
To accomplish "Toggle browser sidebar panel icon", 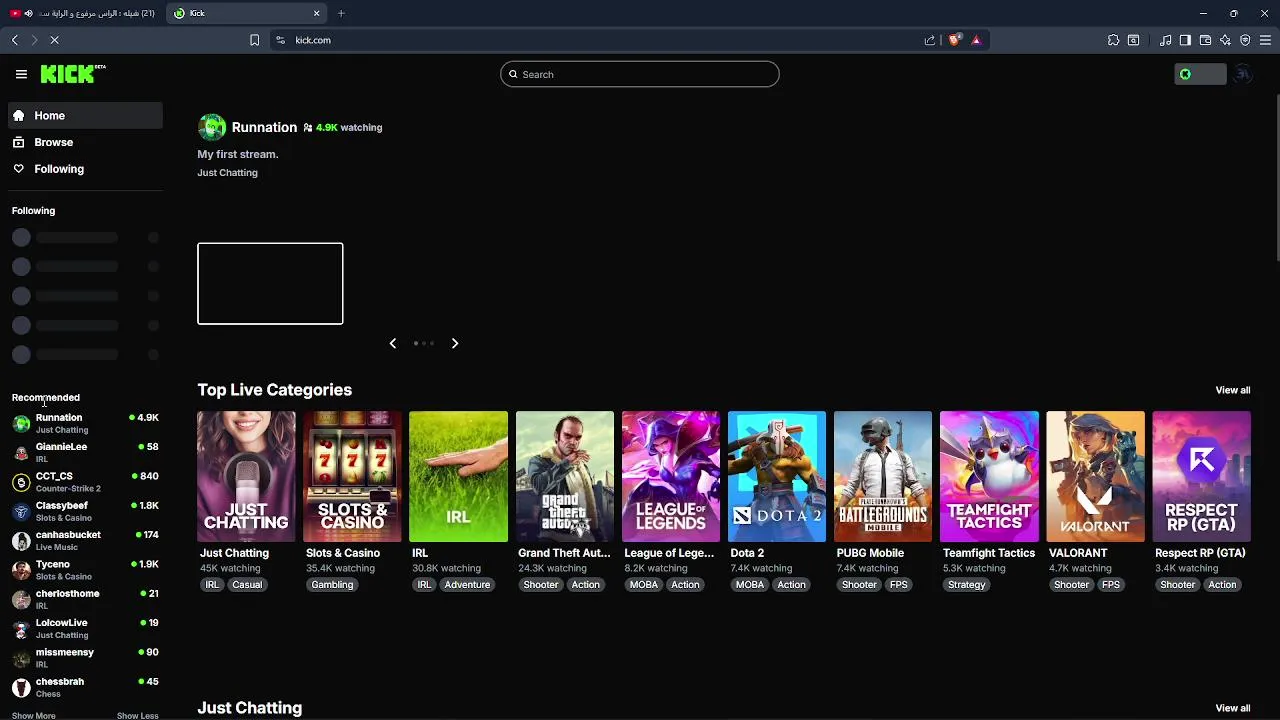I will (x=1185, y=40).
